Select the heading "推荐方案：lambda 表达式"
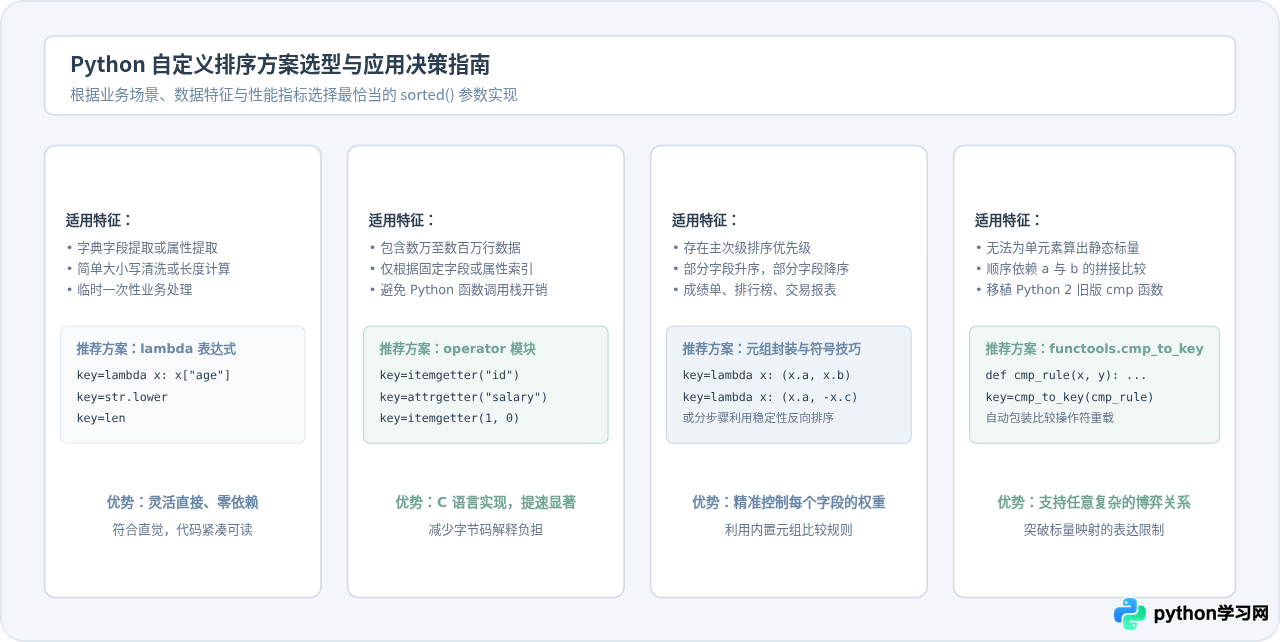1280x642 pixels. 156,349
